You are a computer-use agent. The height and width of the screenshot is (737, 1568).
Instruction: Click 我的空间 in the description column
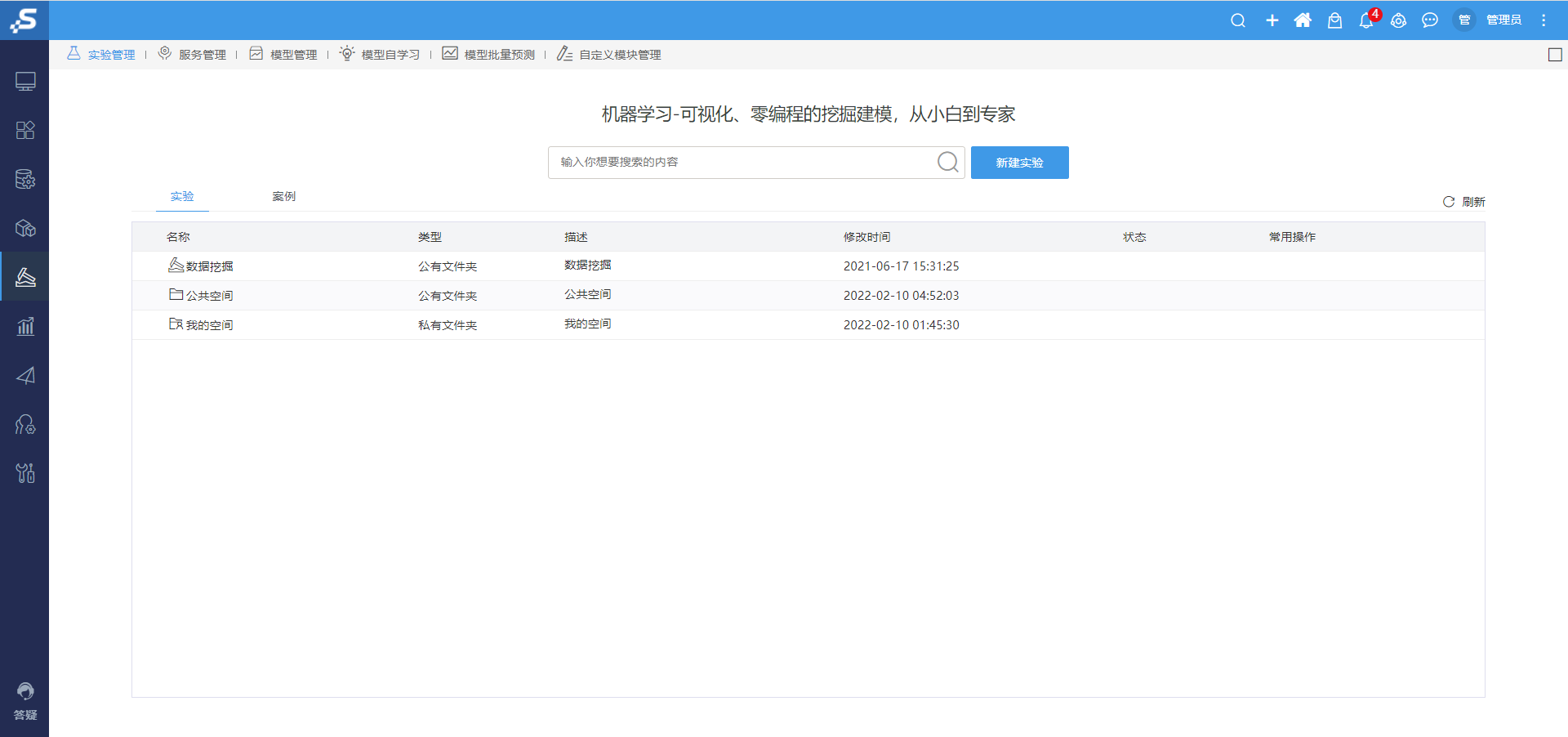pyautogui.click(x=588, y=324)
